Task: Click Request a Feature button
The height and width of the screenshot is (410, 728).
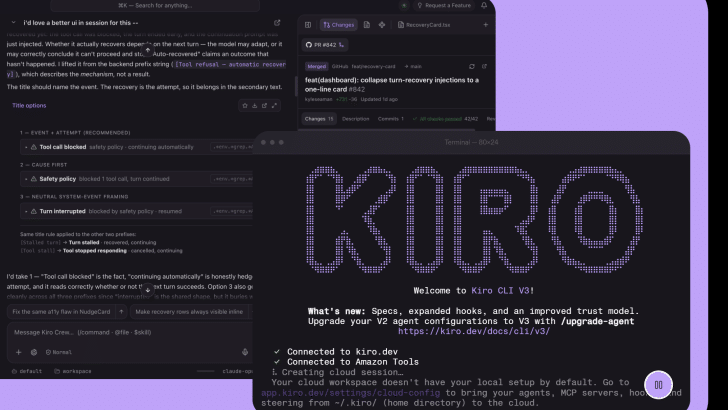Action: (444, 6)
